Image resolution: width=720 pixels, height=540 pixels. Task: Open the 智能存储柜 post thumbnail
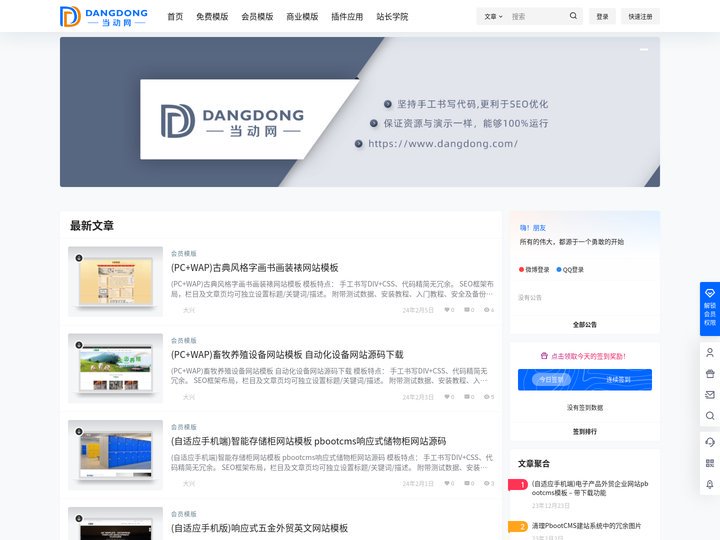tap(115, 455)
